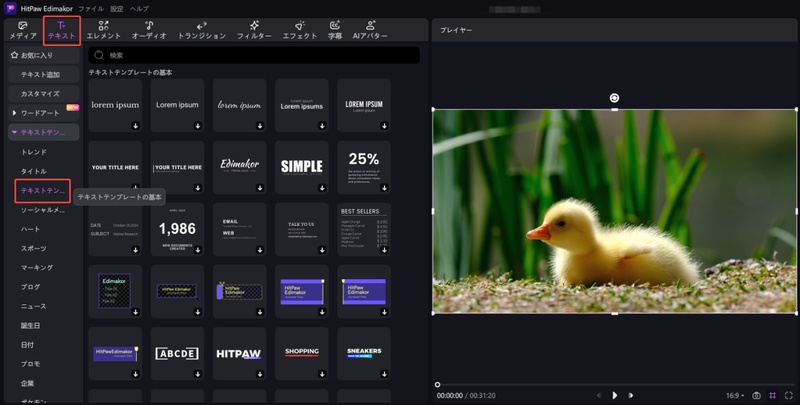
Task: Click the HitPaw Edimakor app logo
Action: point(10,9)
